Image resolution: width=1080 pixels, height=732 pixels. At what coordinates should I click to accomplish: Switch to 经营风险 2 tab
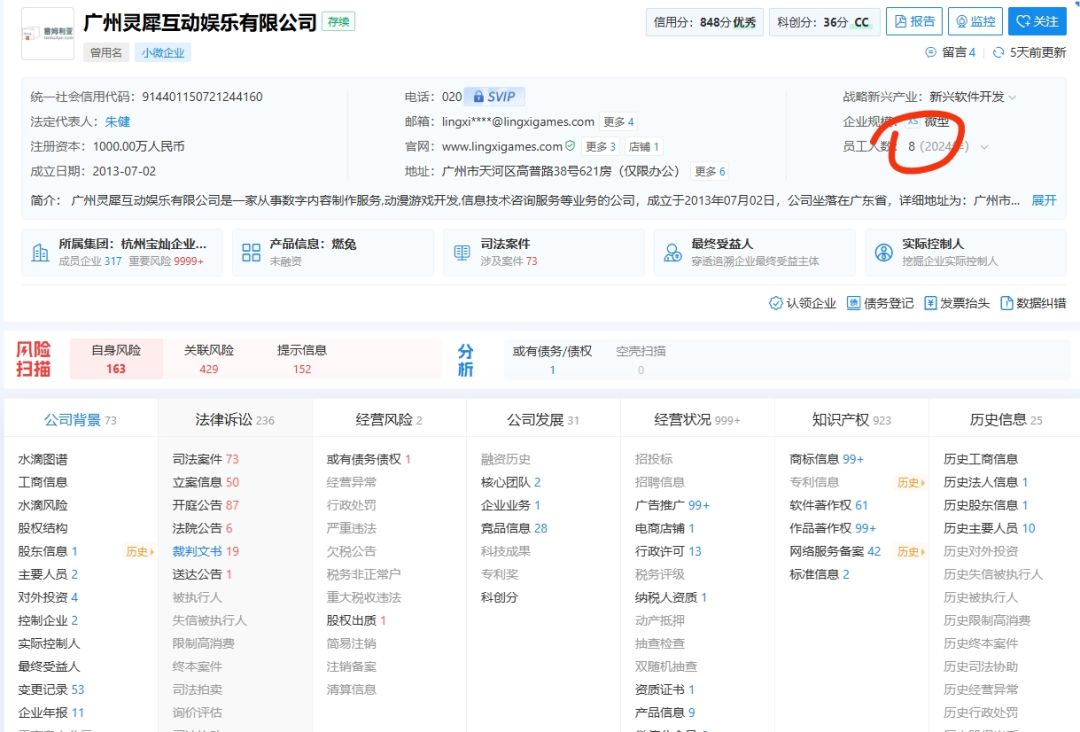(389, 419)
